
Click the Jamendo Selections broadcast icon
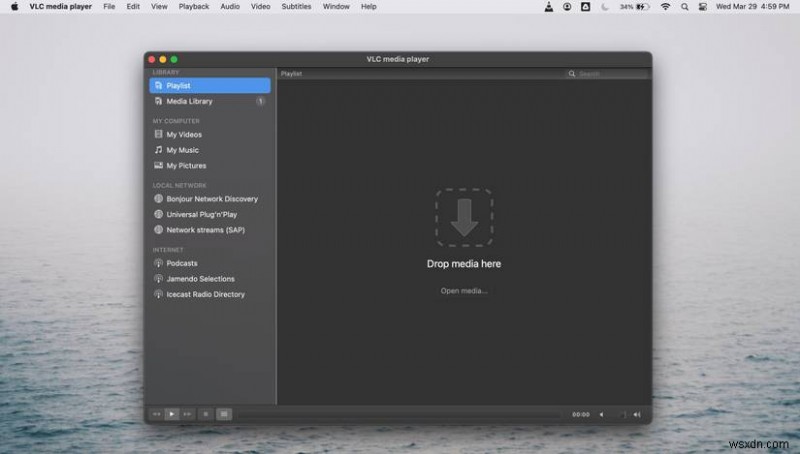click(159, 279)
